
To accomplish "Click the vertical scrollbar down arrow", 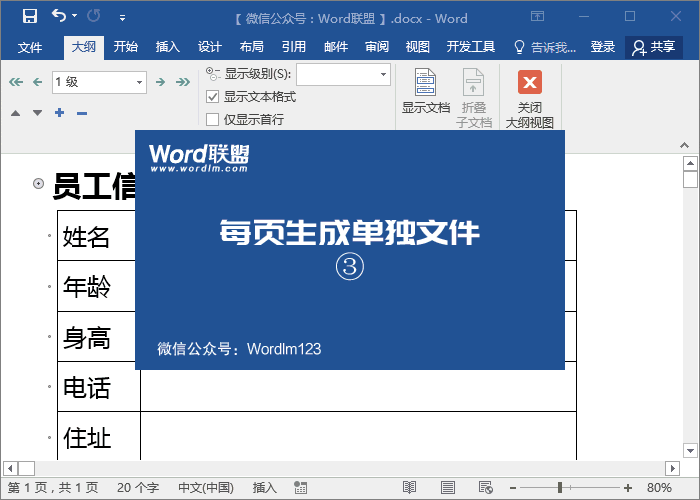I will coord(690,450).
